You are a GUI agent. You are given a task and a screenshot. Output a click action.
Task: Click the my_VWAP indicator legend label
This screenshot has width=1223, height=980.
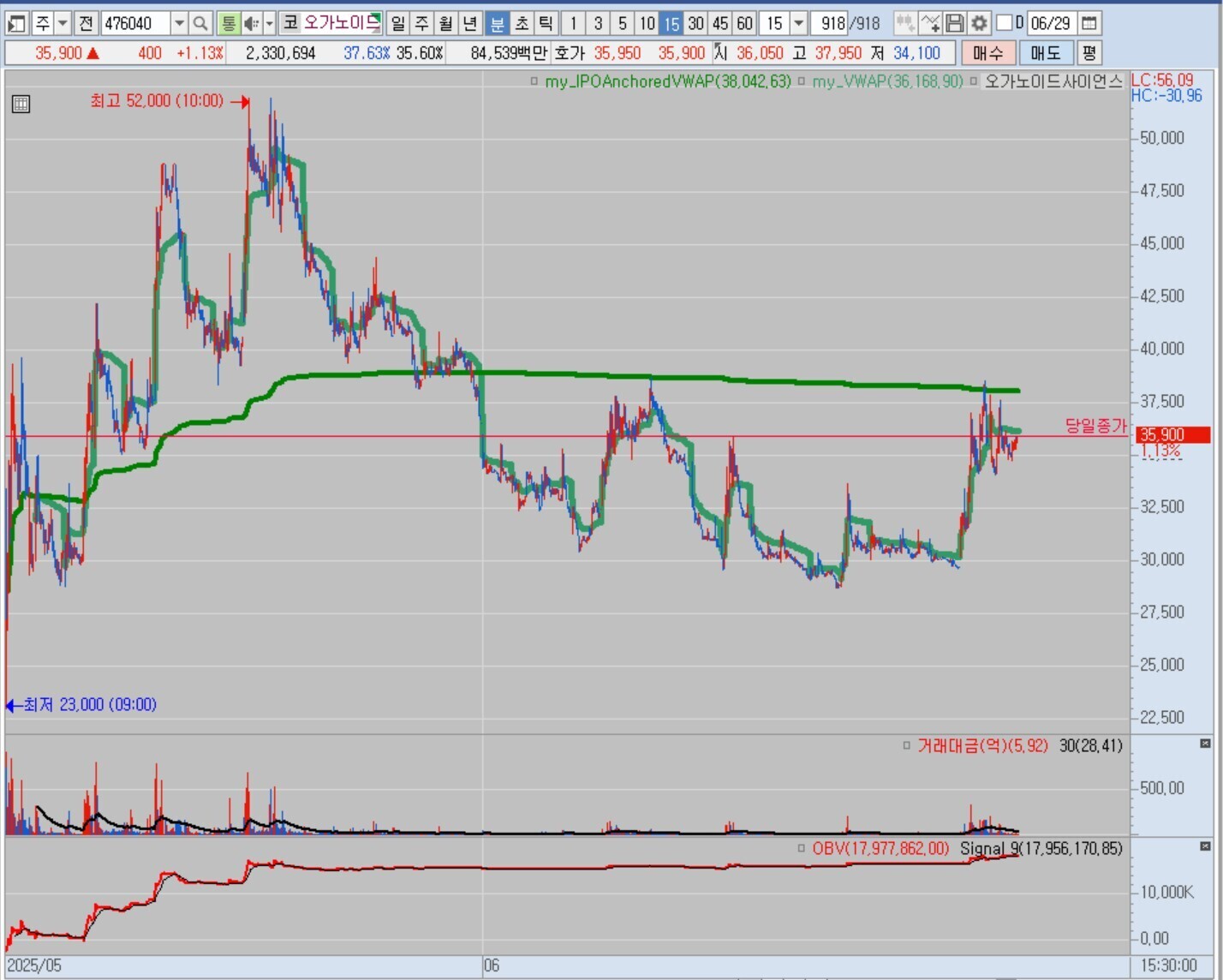click(887, 82)
